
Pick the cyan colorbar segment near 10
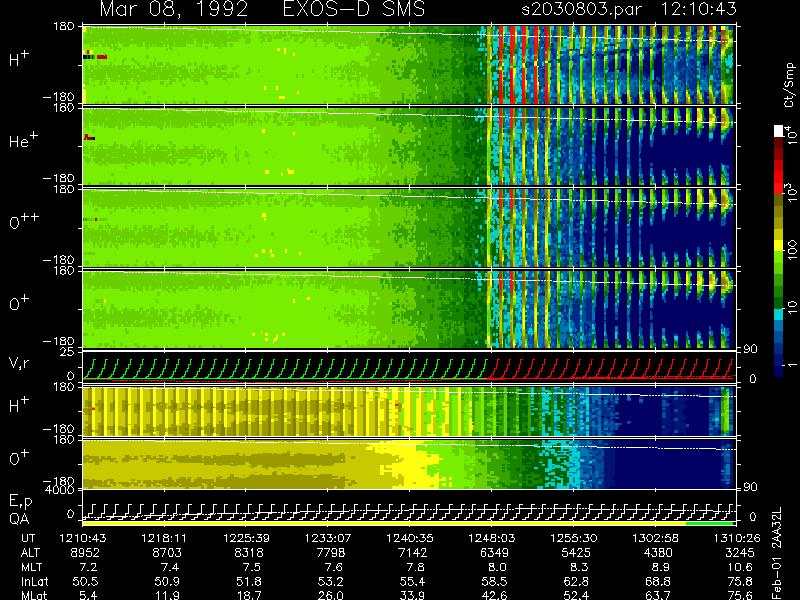(779, 314)
